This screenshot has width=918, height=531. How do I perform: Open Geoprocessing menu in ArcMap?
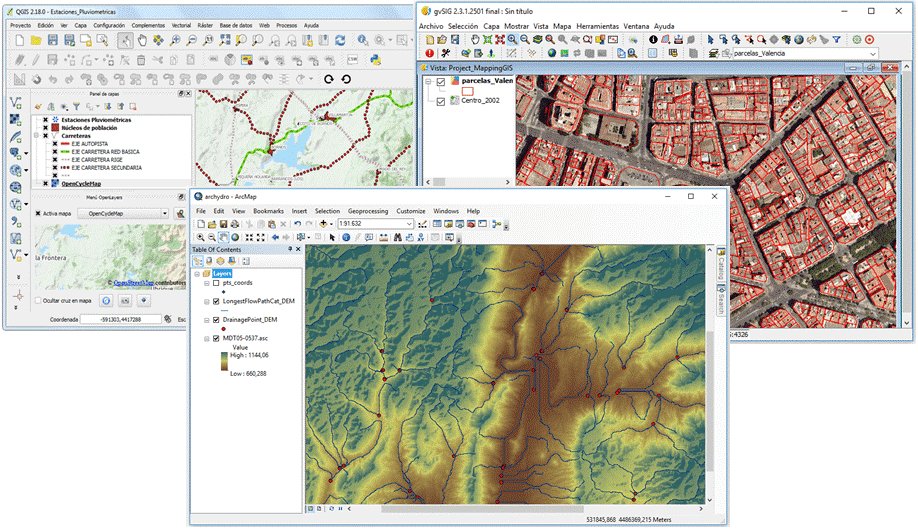coord(368,211)
